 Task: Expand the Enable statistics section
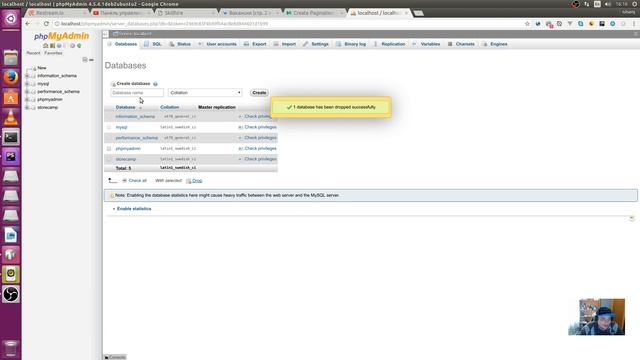[x=132, y=209]
